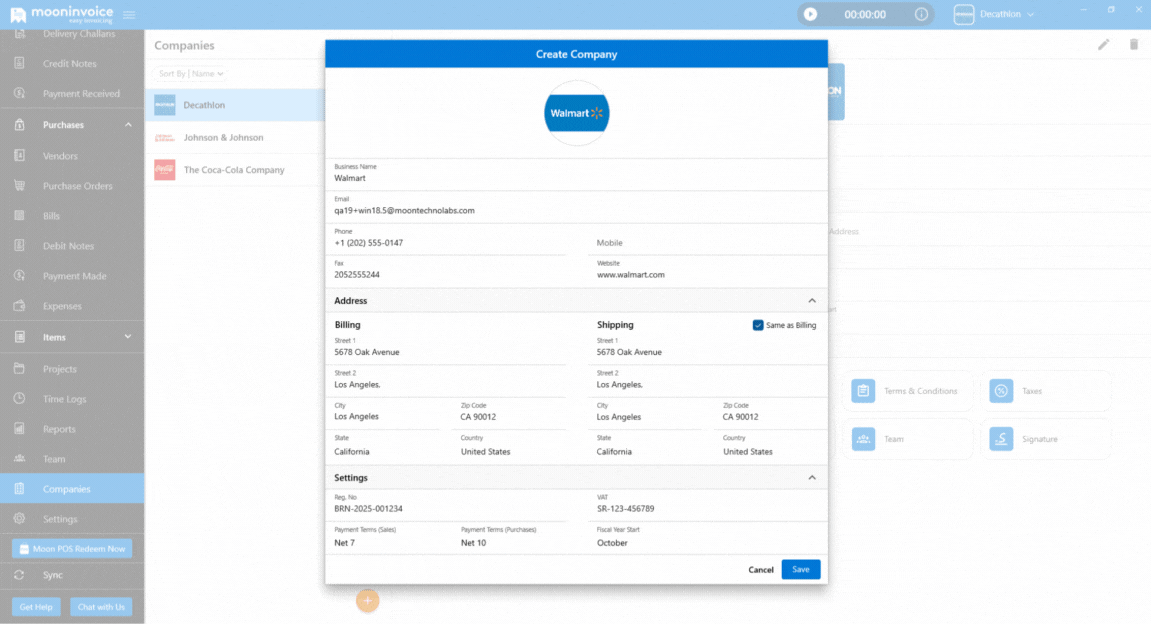
Task: Click the Team people icon in sidebar
Action: (19, 459)
